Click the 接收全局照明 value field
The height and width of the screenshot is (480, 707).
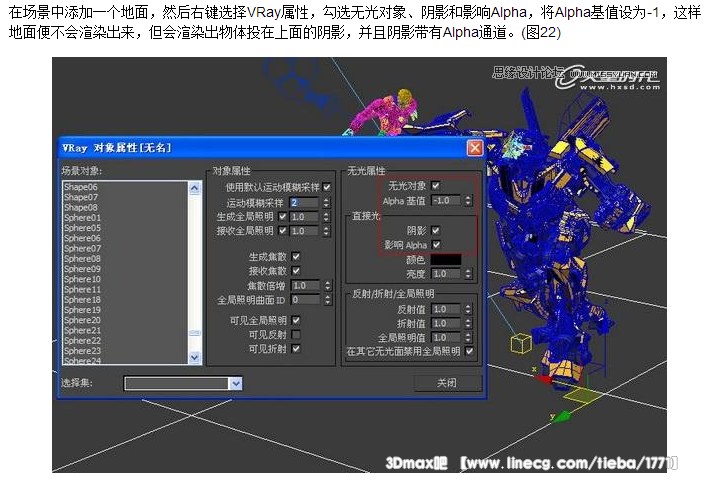[304, 231]
